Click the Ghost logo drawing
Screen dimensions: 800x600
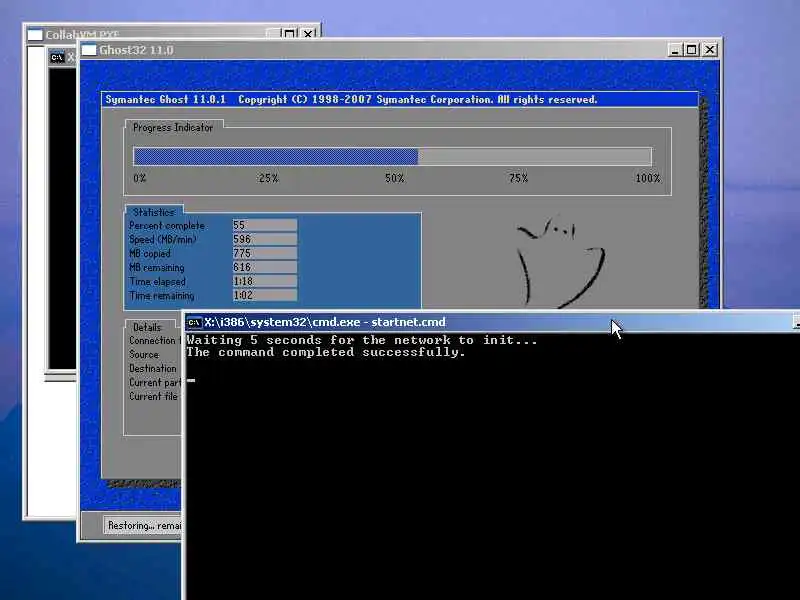[x=561, y=263]
